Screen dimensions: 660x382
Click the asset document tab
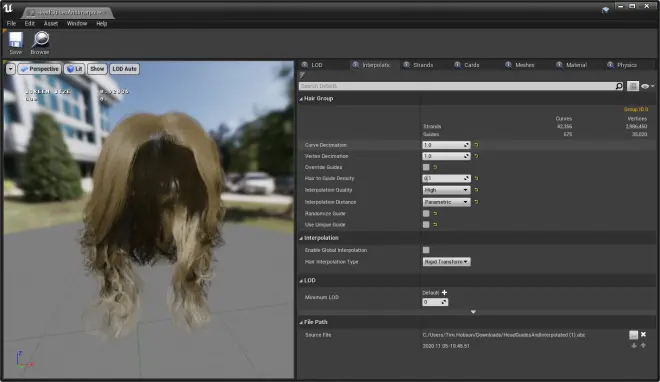[67, 13]
